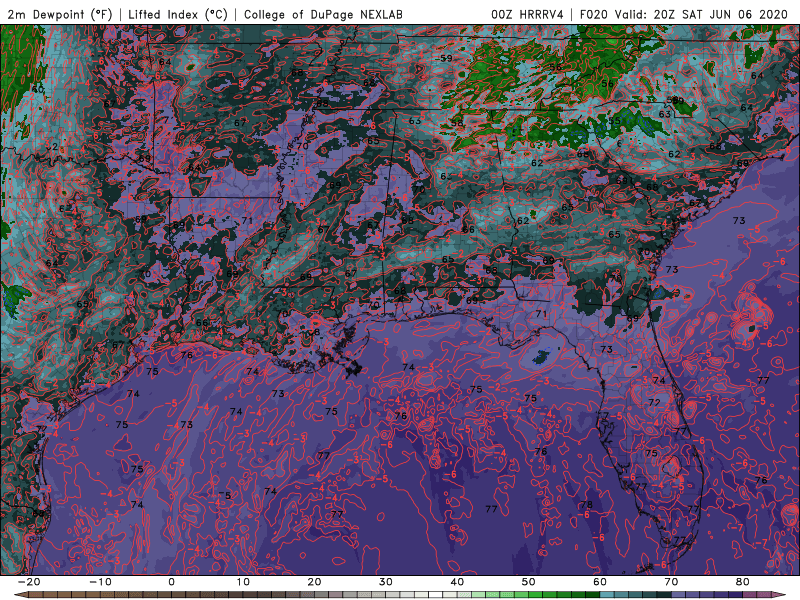Click the '70' color scale label
Viewport: 800px width, 600px height.
(671, 582)
